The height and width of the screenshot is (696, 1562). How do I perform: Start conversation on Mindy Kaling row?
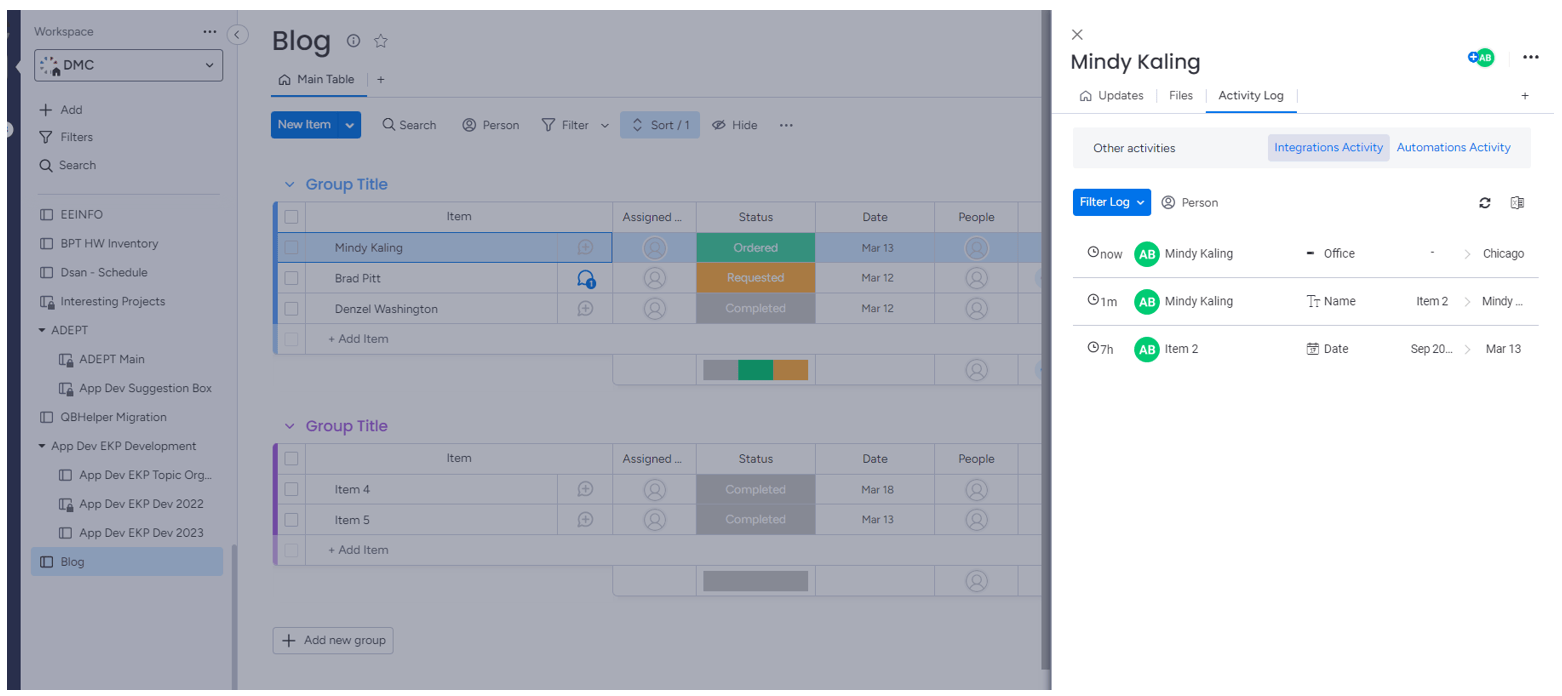(x=585, y=247)
